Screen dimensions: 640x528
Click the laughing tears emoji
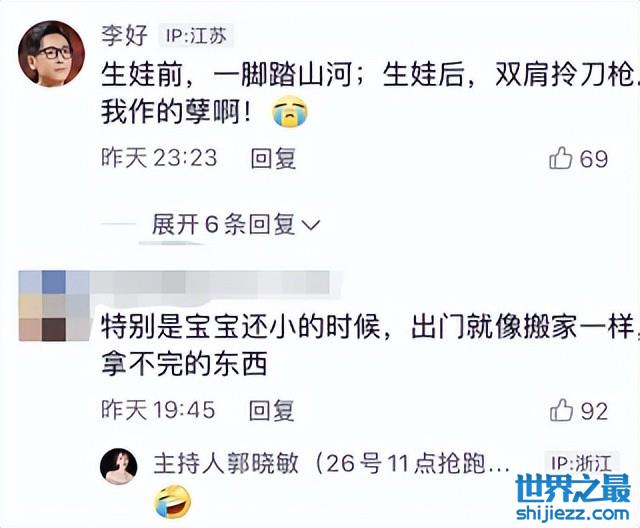tap(173, 502)
